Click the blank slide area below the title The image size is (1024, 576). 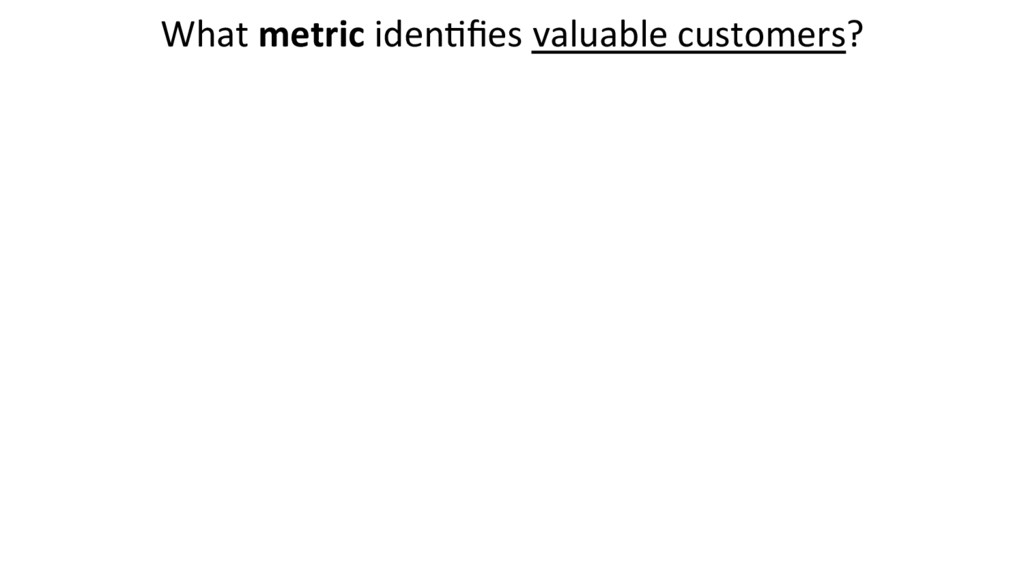[x=512, y=320]
